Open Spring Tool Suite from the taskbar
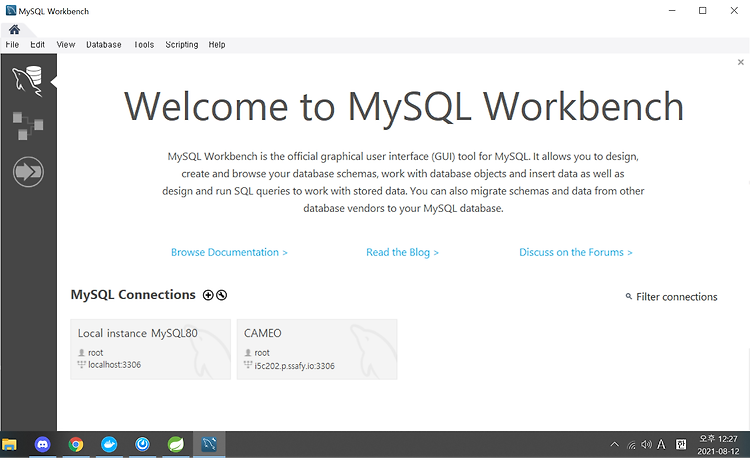The height and width of the screenshot is (471, 750). (x=176, y=445)
